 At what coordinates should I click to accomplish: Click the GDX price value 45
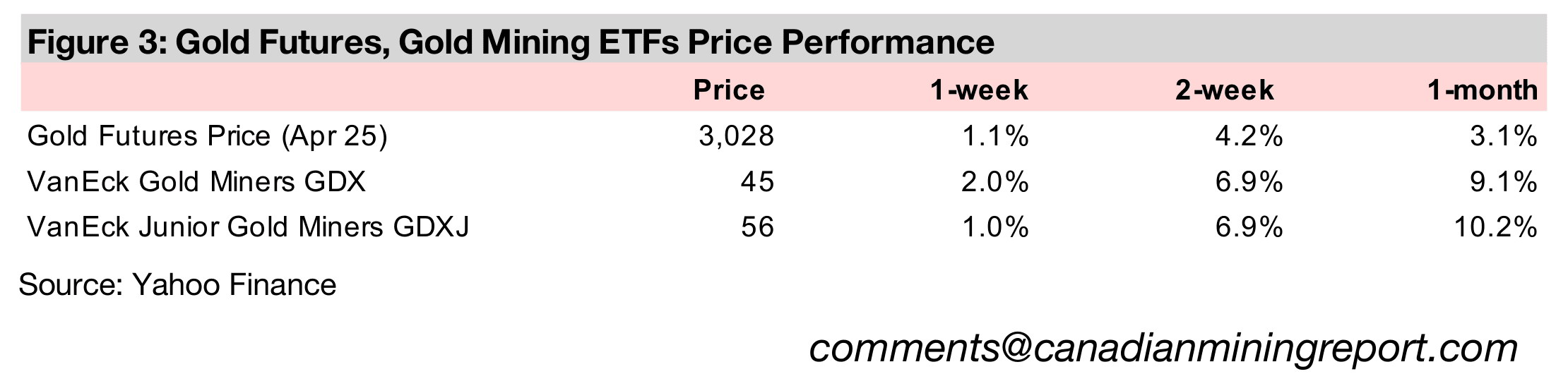coord(757,183)
